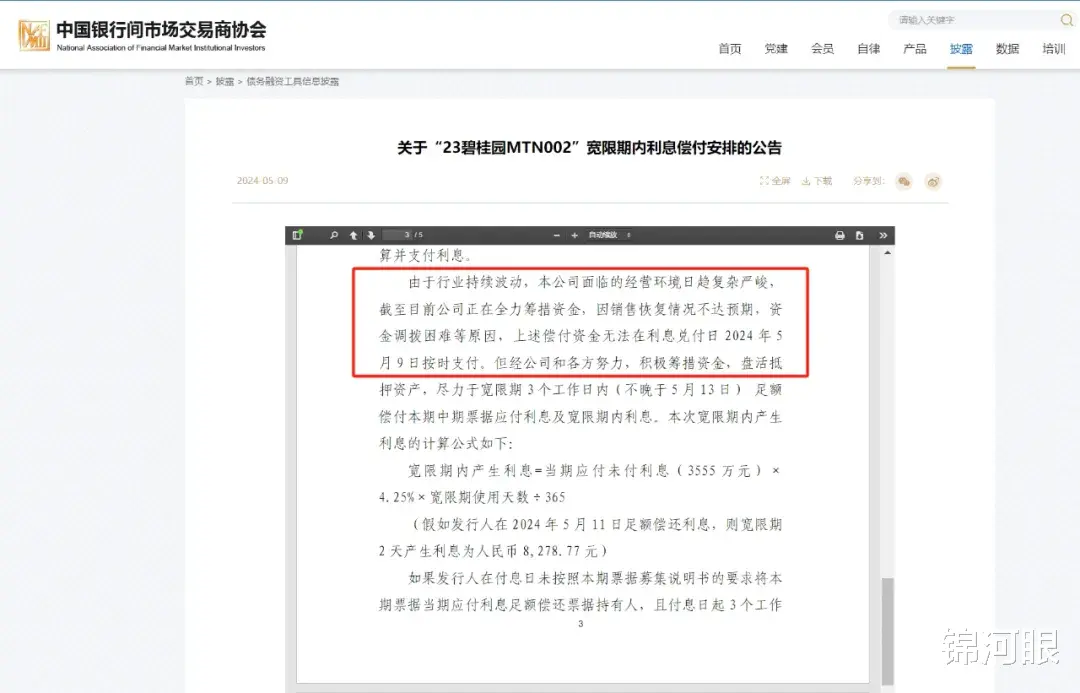The width and height of the screenshot is (1080, 693).
Task: Open find-in-document magnifier in PDF toolbar
Action: click(334, 235)
